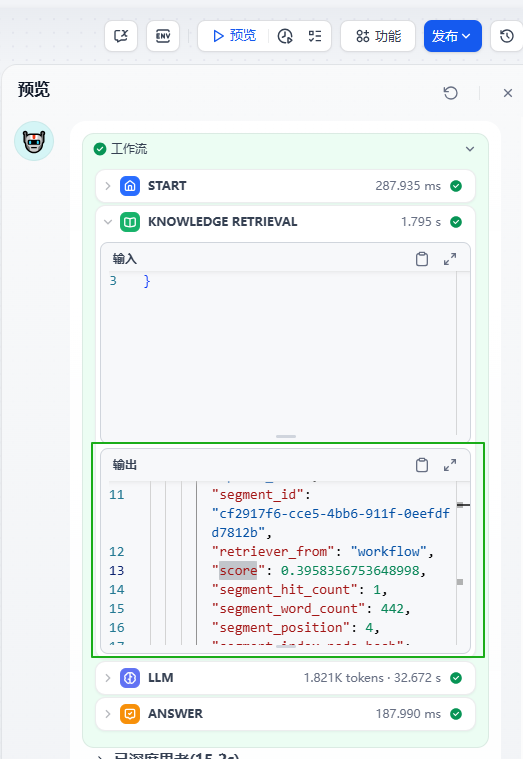
Task: Click the restart preview refresh icon
Action: coord(450,92)
